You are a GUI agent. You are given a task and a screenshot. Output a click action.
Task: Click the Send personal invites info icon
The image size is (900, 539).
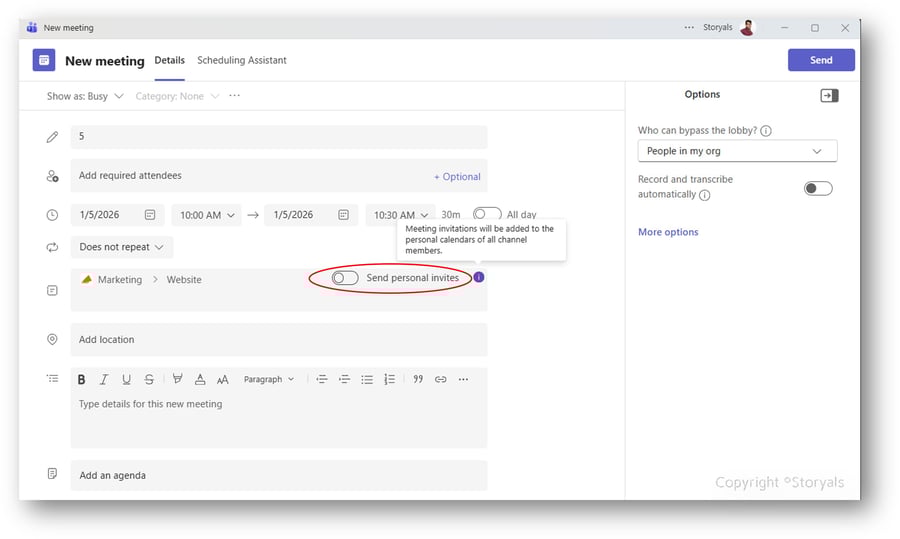478,277
